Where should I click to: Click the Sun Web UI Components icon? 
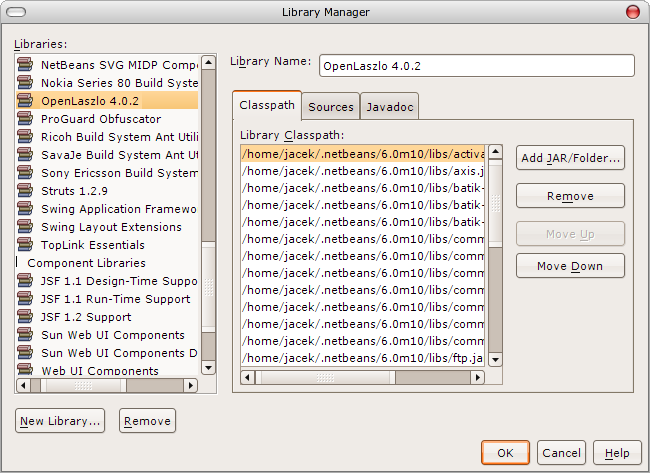25,335
